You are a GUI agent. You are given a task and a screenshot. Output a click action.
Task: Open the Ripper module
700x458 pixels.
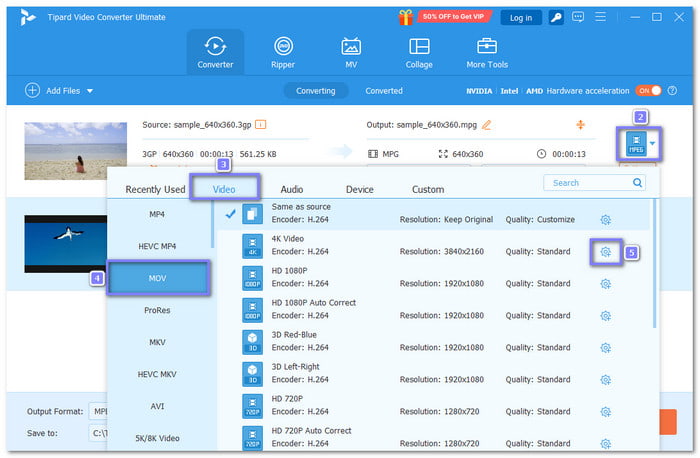284,52
